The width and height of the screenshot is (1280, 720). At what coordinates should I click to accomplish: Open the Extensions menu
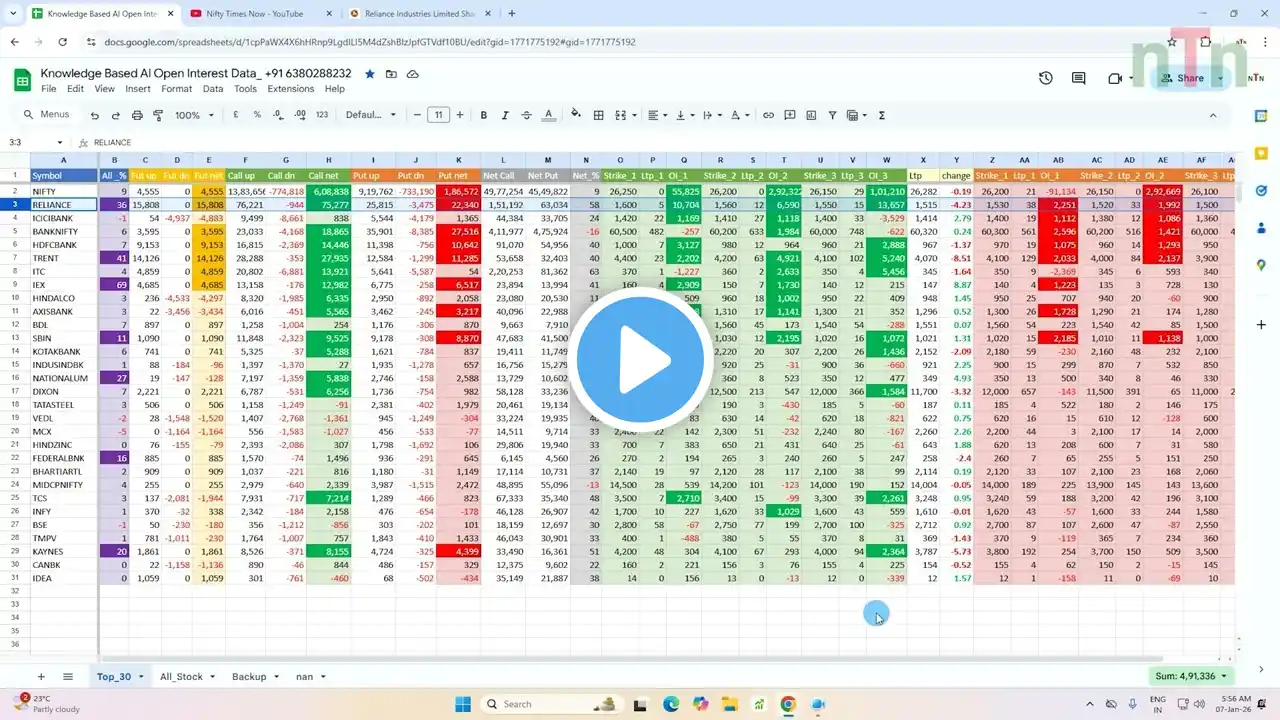[x=290, y=89]
